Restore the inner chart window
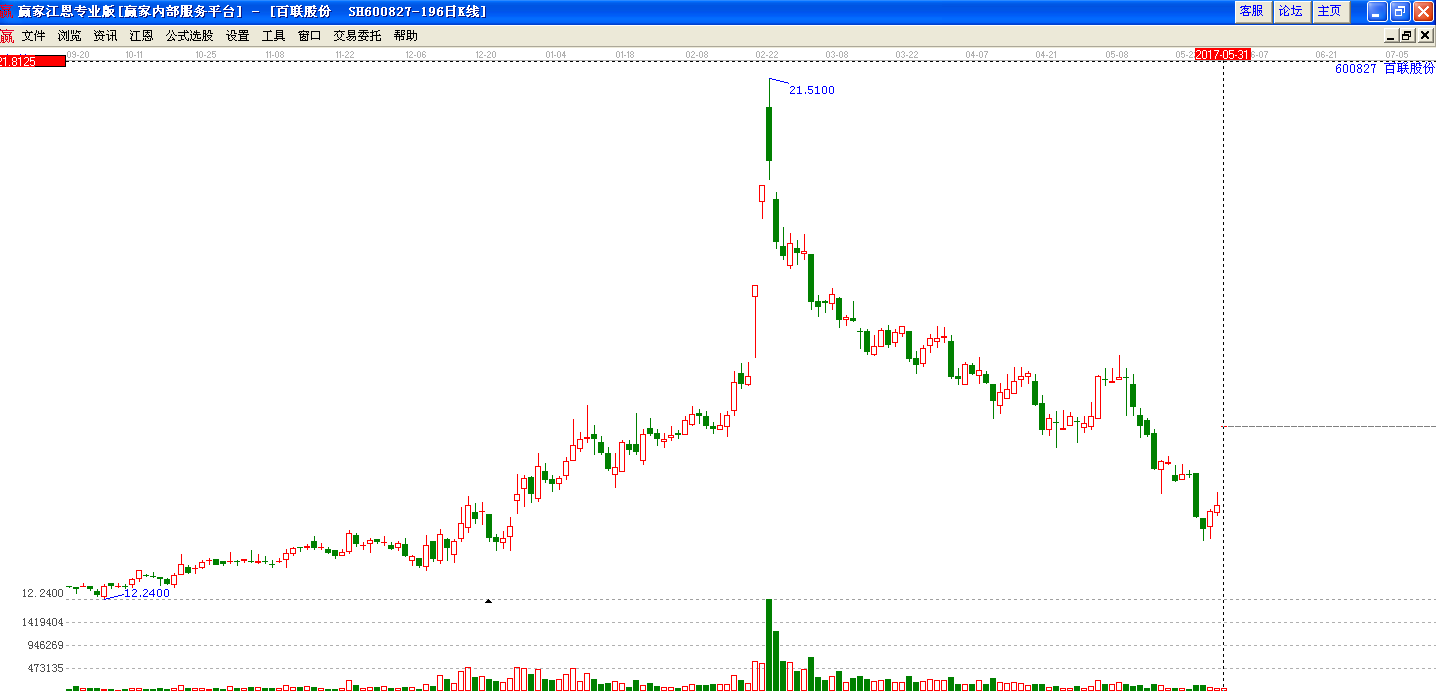Screen dimensions: 1436x691 (x=1407, y=35)
